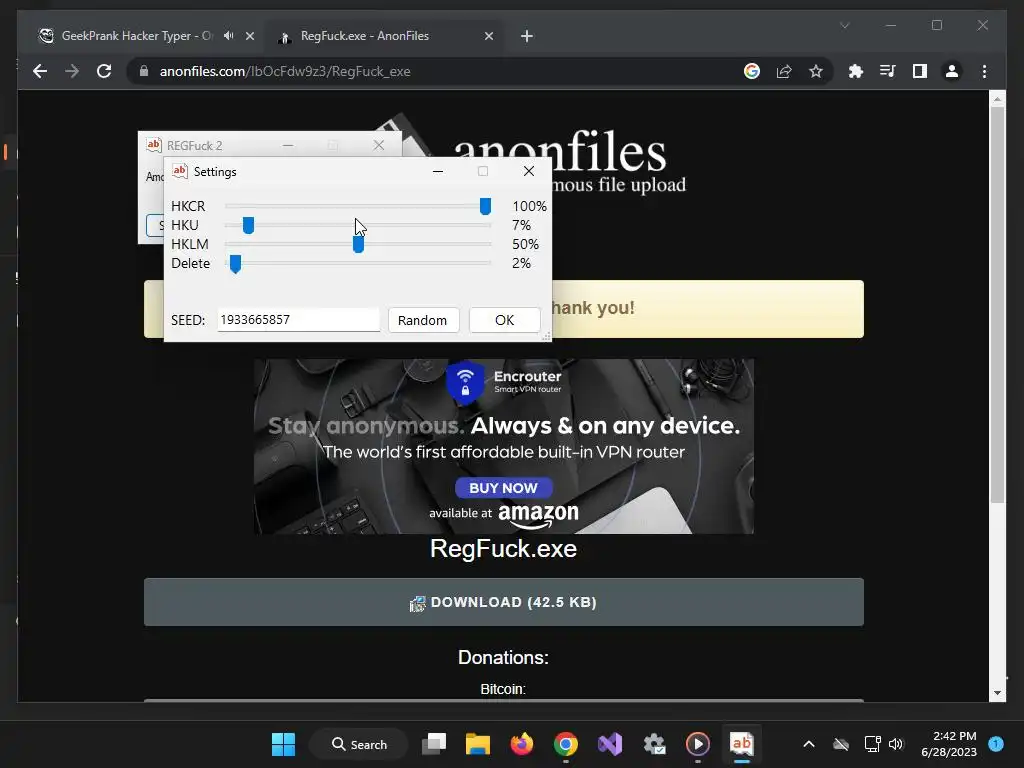
Task: Click the anonfiles logo heading
Action: (560, 152)
